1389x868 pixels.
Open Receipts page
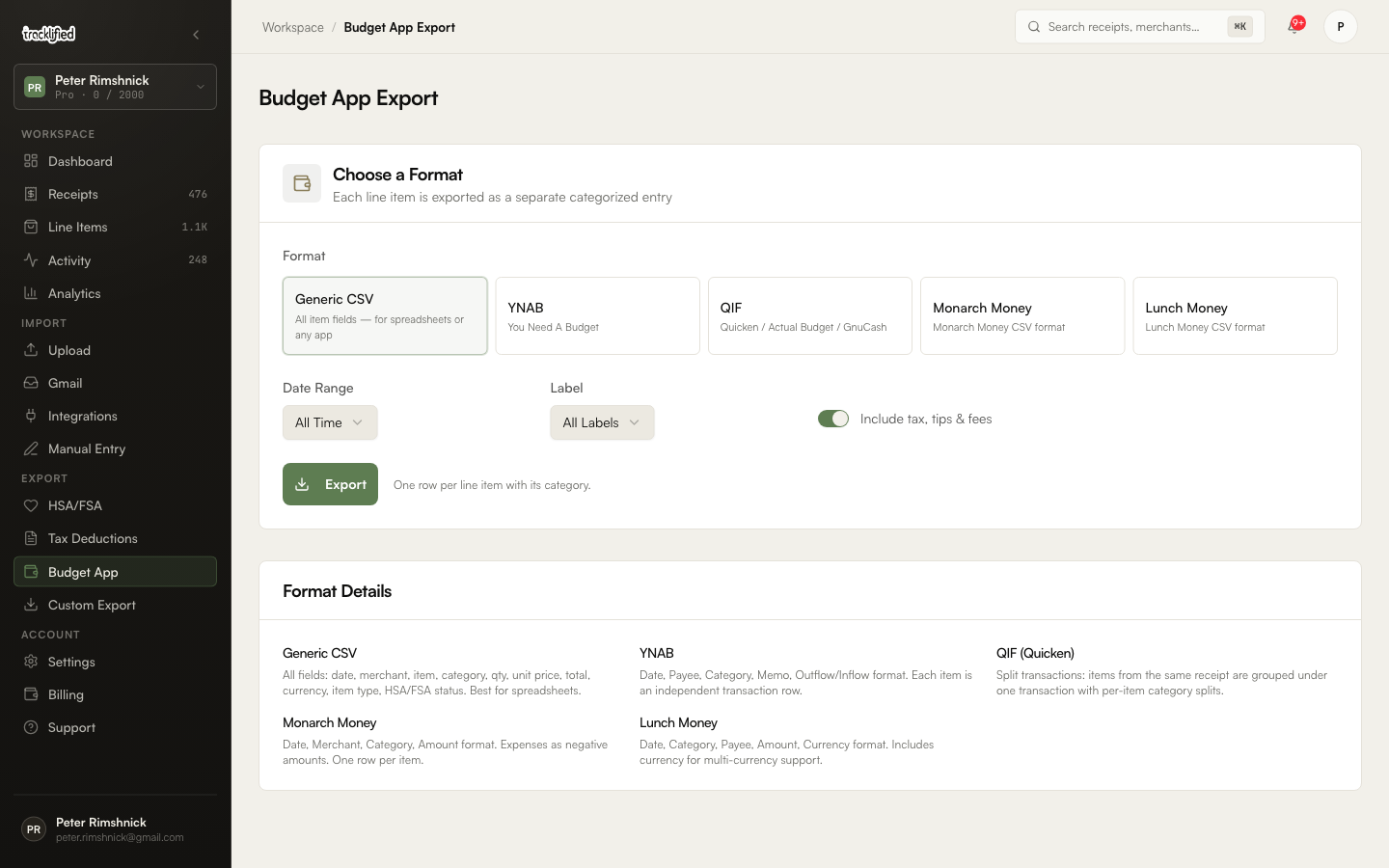[x=115, y=194]
